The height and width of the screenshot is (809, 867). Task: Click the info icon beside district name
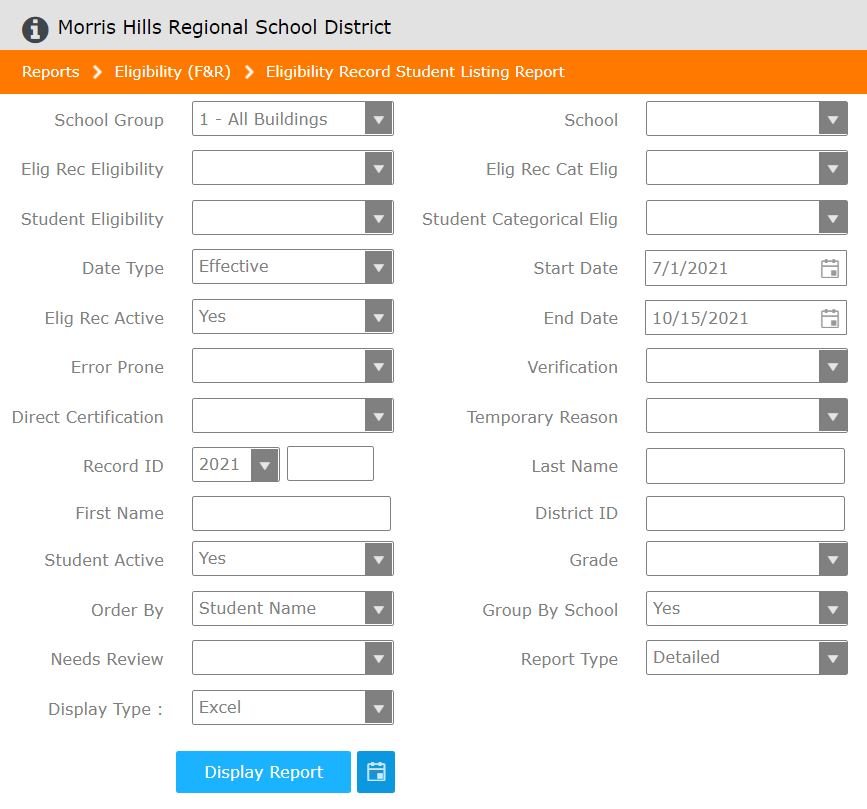tap(35, 29)
